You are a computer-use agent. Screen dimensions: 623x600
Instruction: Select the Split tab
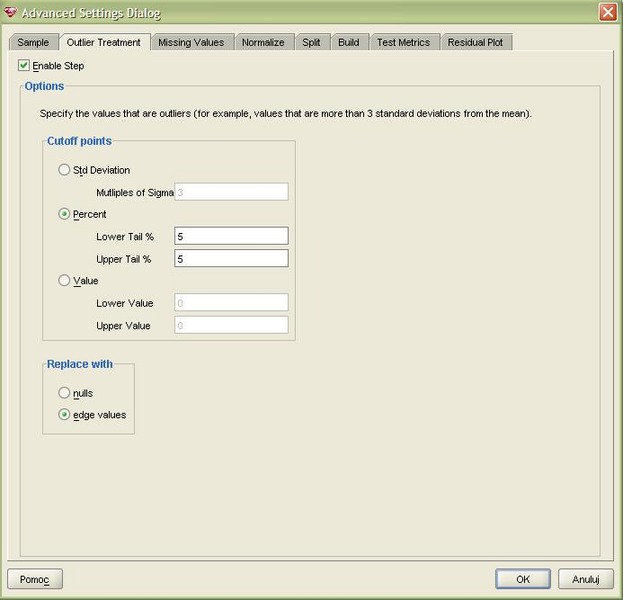(x=311, y=42)
